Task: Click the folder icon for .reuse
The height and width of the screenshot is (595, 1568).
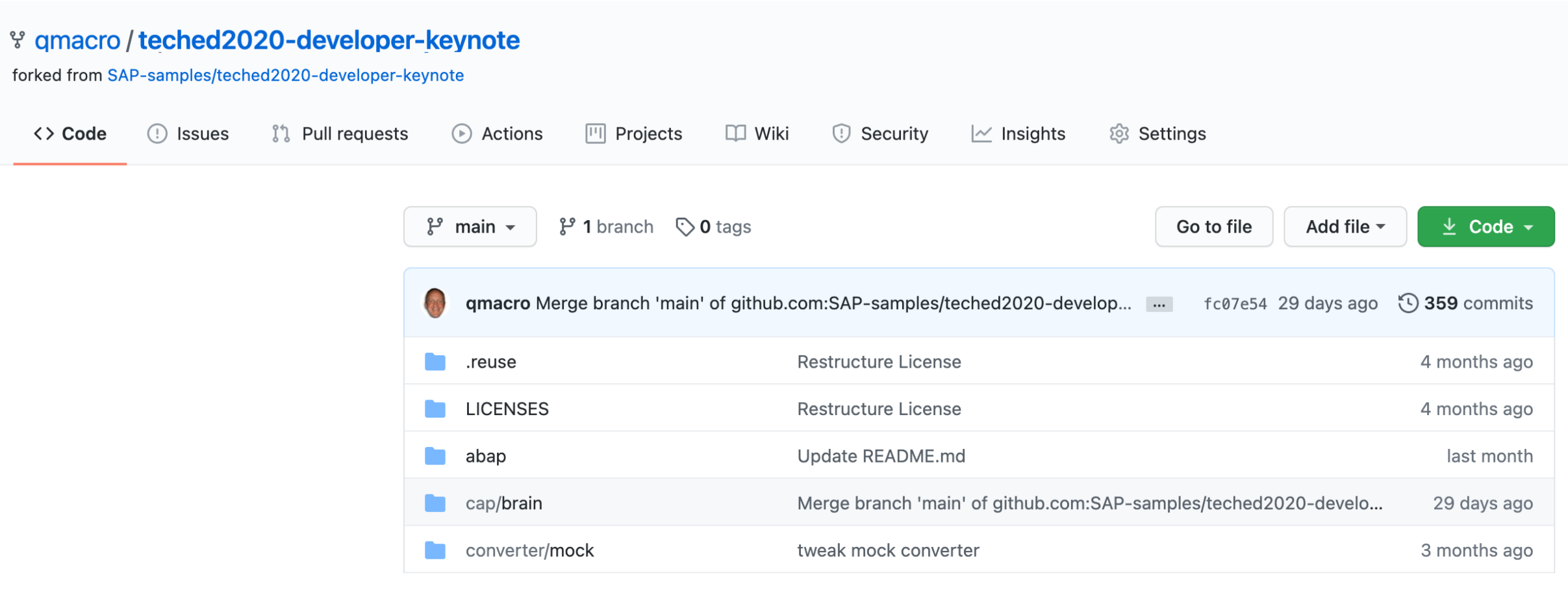Action: [x=435, y=362]
